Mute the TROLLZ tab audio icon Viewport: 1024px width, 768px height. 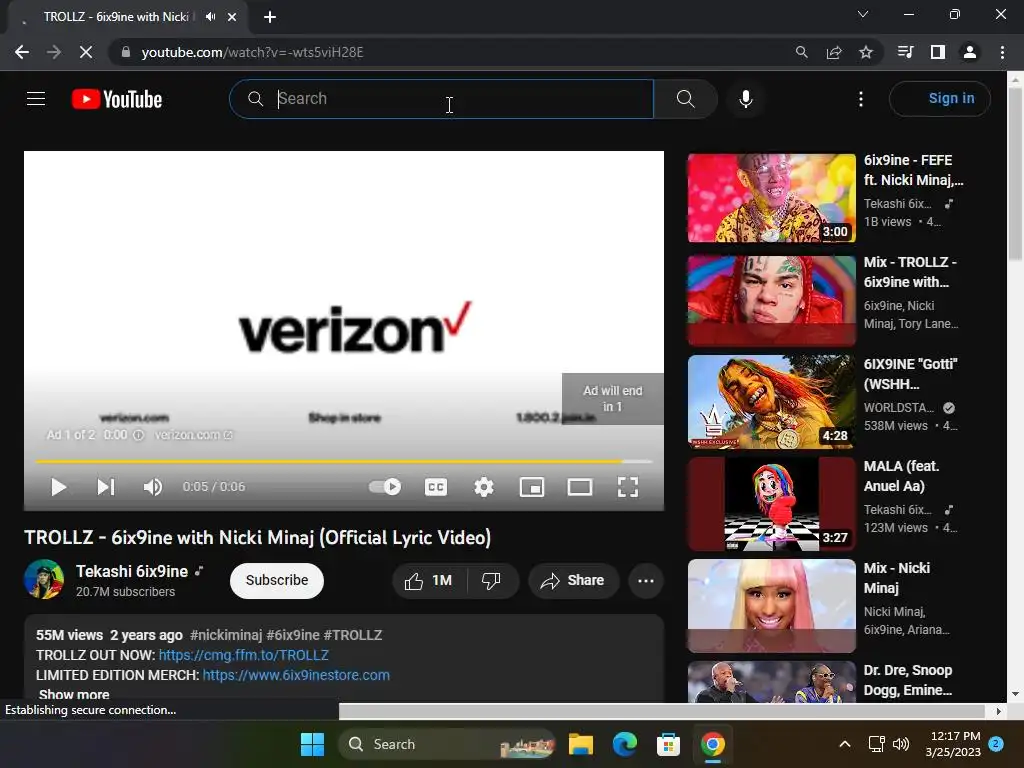pos(210,17)
